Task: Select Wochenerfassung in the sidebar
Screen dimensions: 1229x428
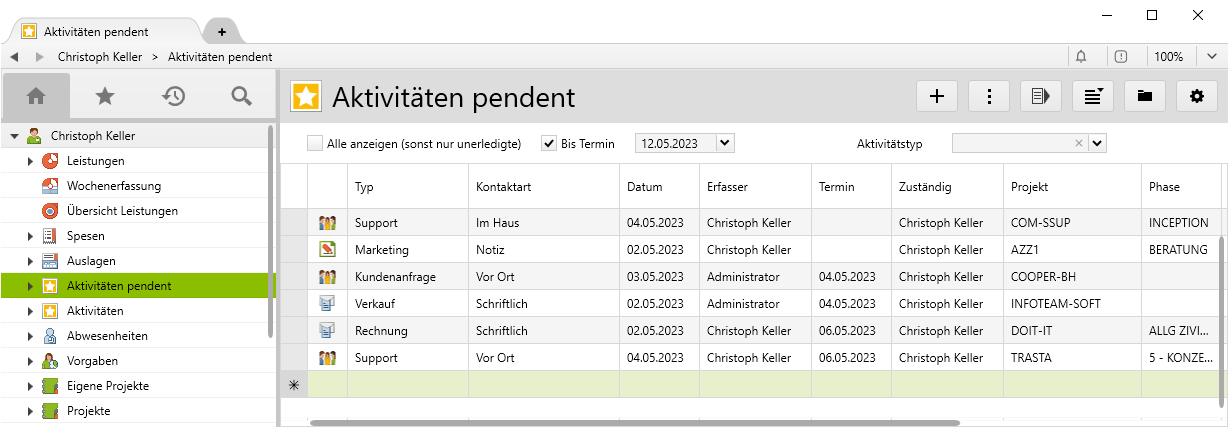Action: click(x=113, y=186)
